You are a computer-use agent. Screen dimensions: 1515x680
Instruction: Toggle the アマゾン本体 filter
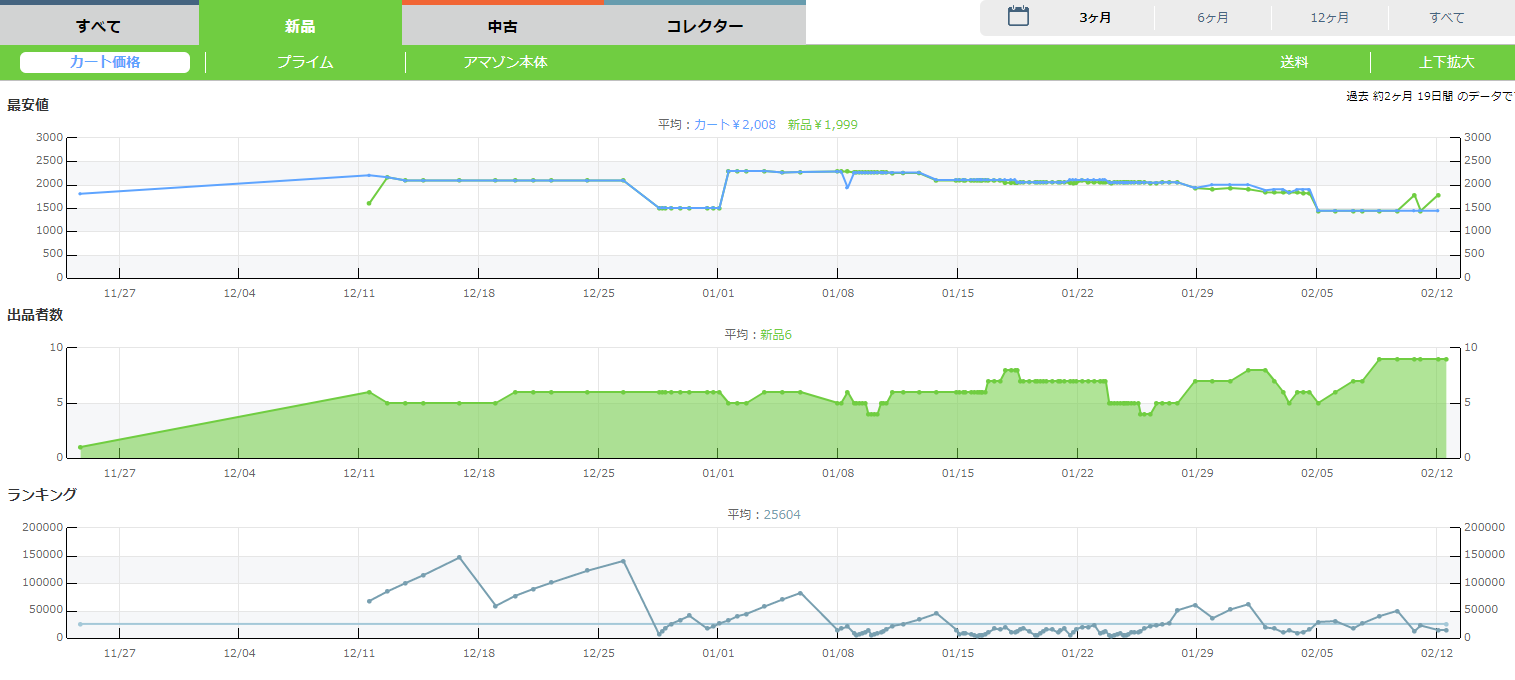[x=505, y=62]
